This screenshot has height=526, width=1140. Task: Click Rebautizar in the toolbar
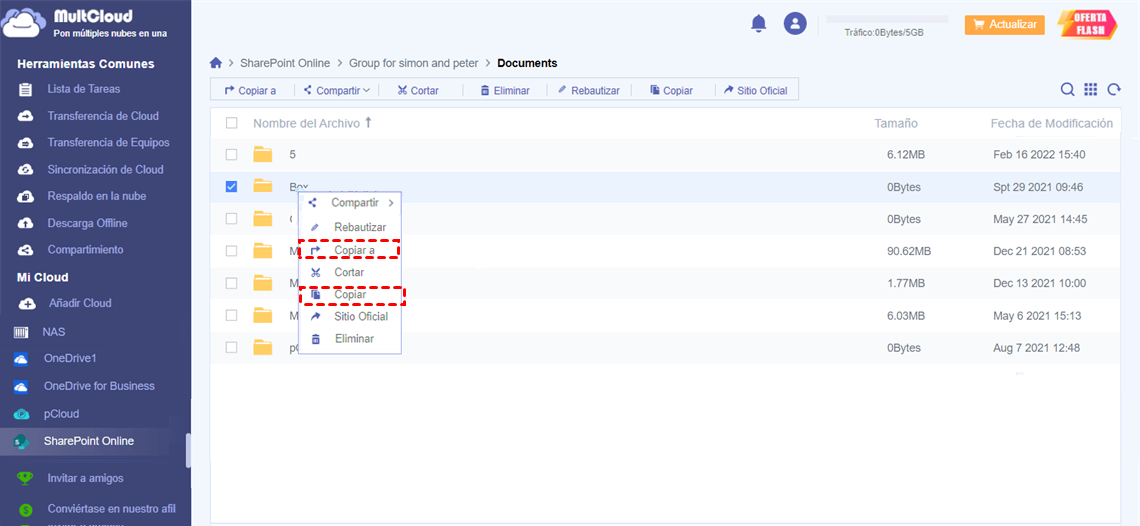click(588, 90)
